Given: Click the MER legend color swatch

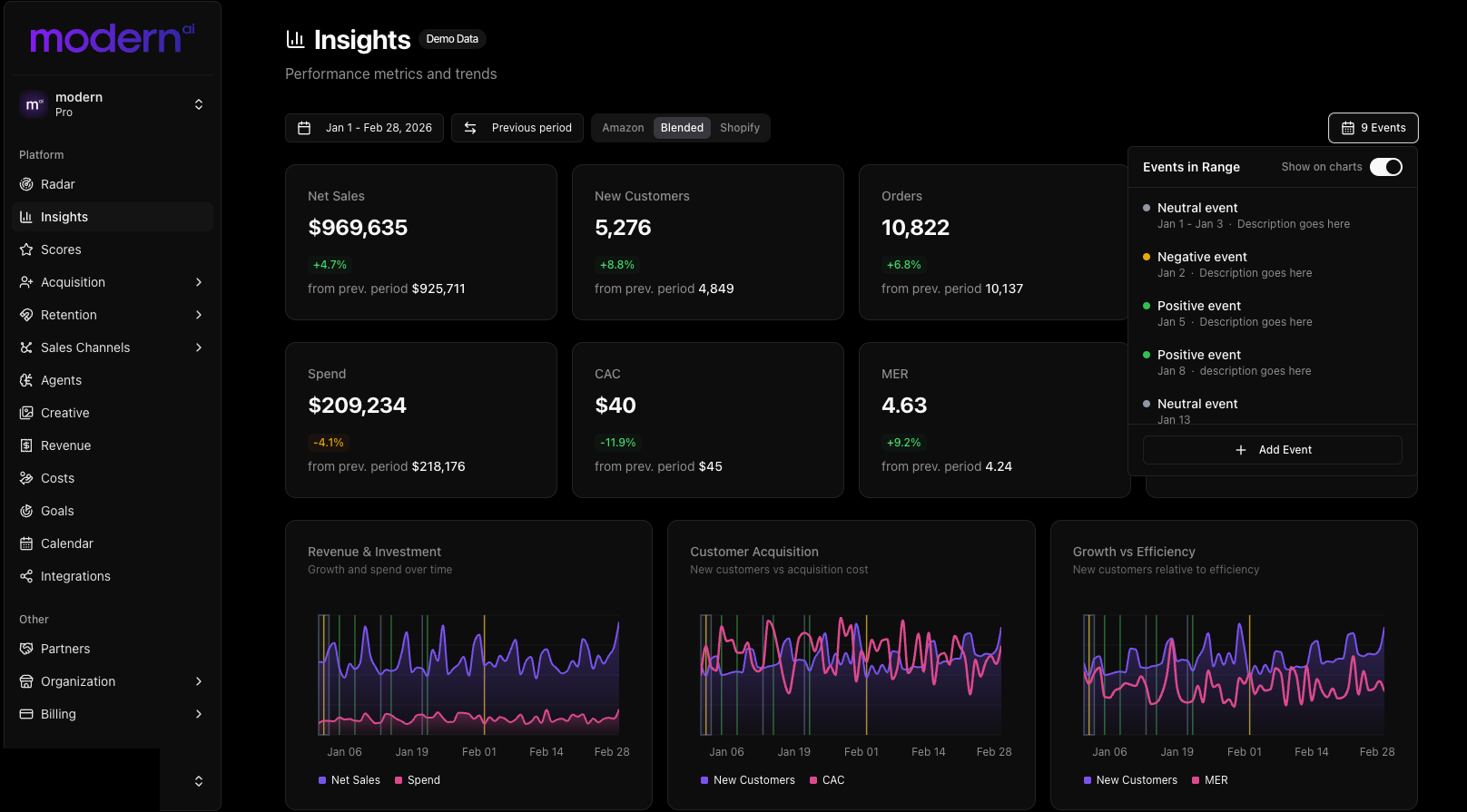Looking at the screenshot, I should click(x=1196, y=780).
